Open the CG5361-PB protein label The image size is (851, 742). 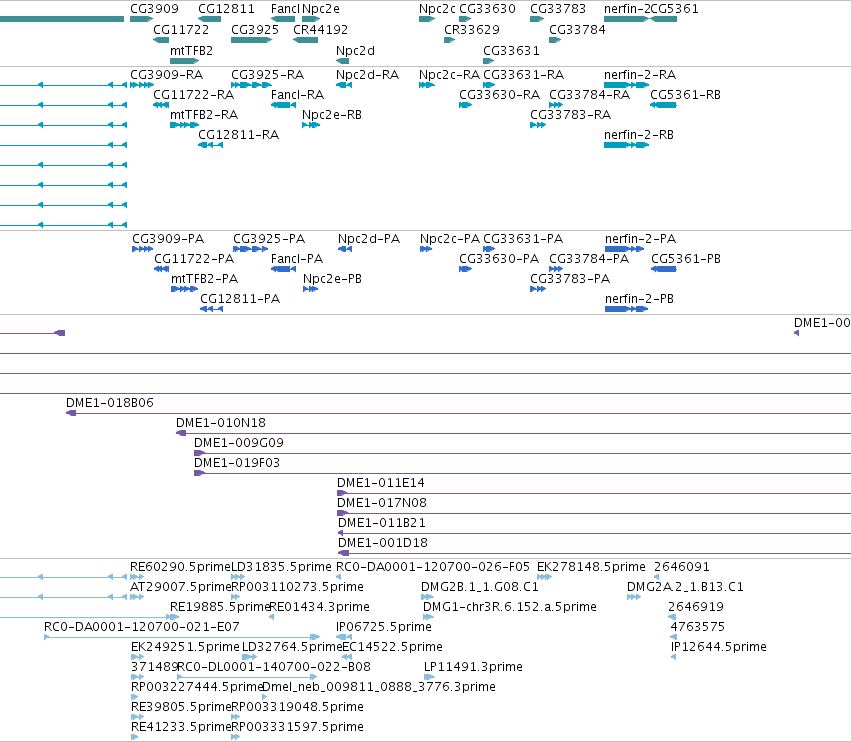[686, 259]
